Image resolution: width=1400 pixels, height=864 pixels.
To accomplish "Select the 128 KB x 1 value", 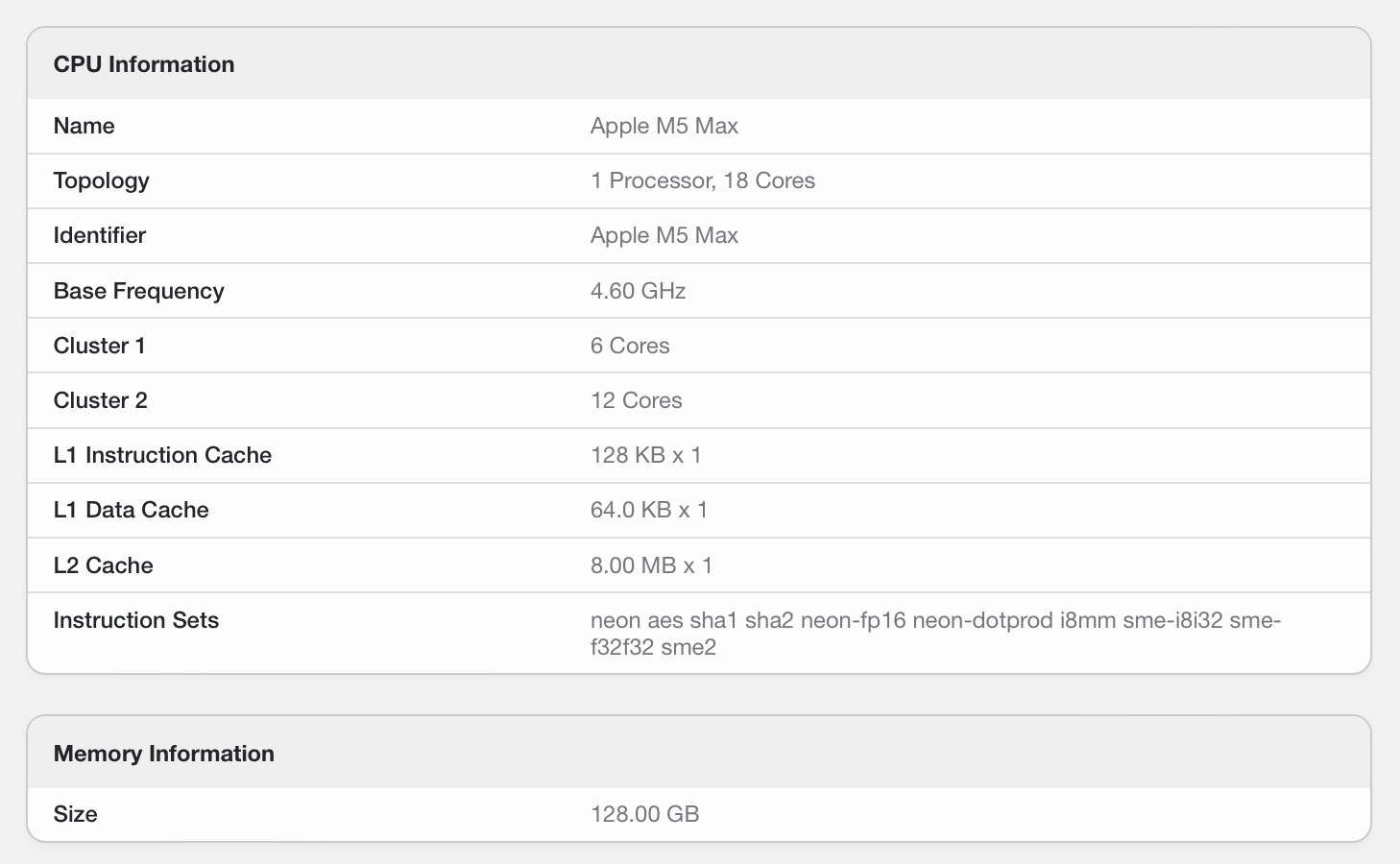I will coord(645,455).
